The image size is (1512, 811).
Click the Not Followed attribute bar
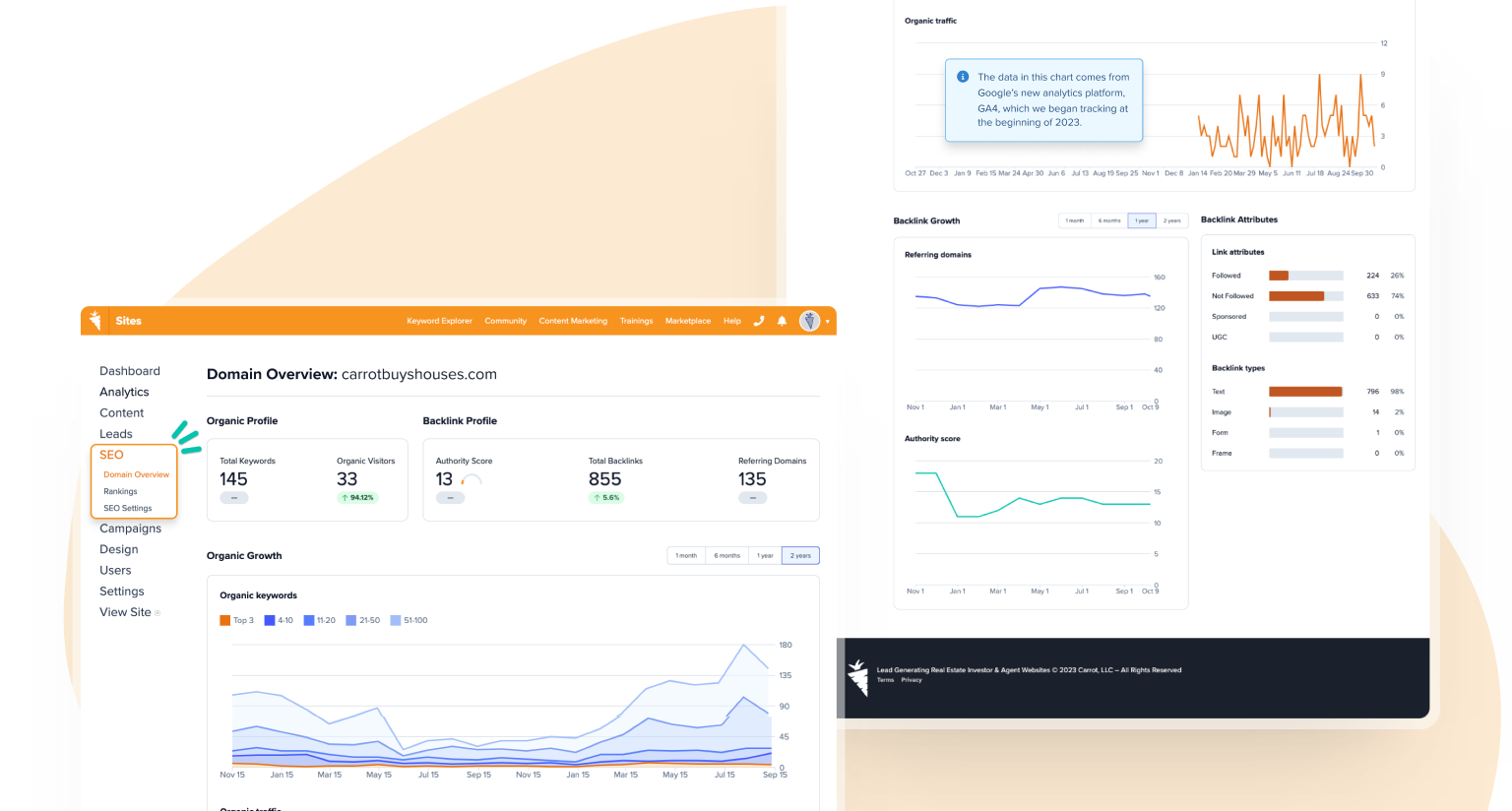point(1306,296)
